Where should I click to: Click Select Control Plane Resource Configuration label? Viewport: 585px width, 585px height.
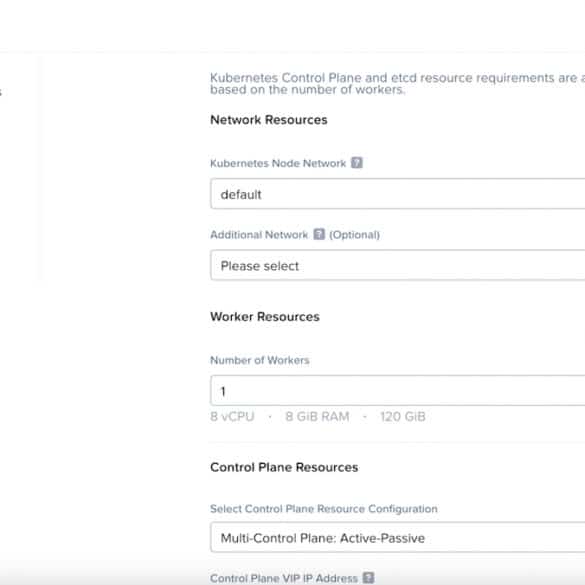pos(324,509)
